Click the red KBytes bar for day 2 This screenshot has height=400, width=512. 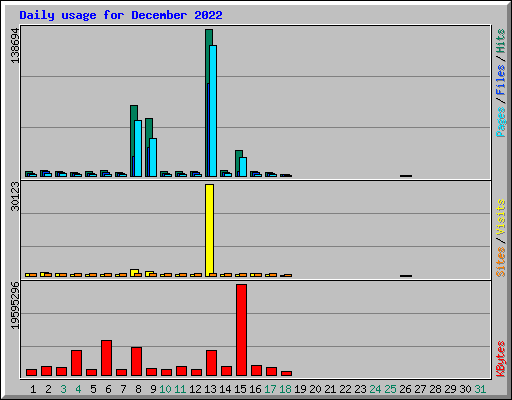46,371
